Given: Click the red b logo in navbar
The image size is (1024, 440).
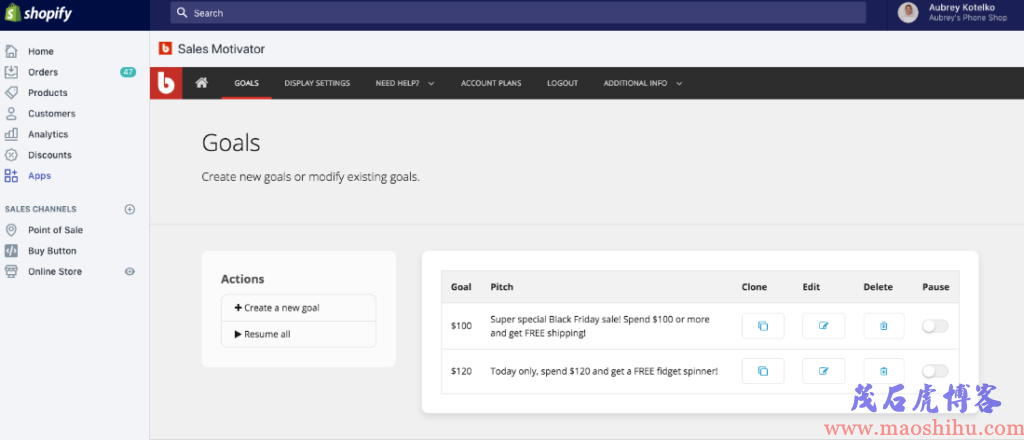Looking at the screenshot, I should pyautogui.click(x=166, y=84).
